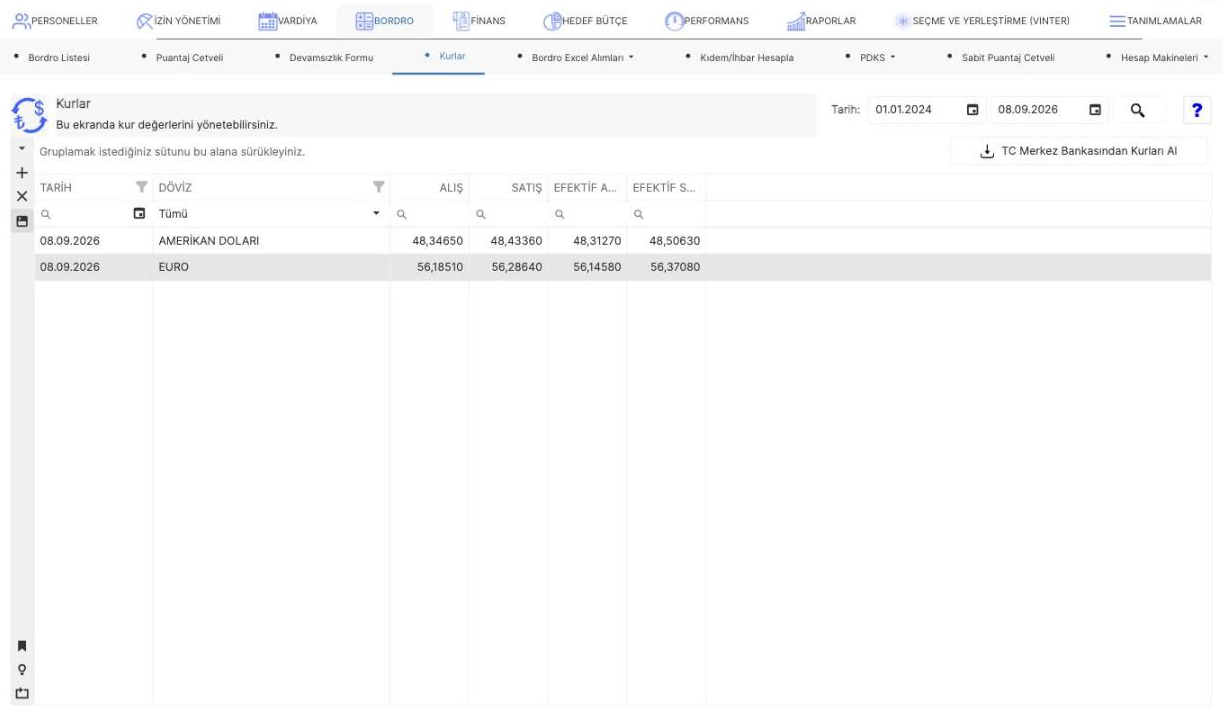Screen dimensions: 1223x715
Task: Open calendar picker for start date 01.01.2024
Action: click(x=971, y=109)
